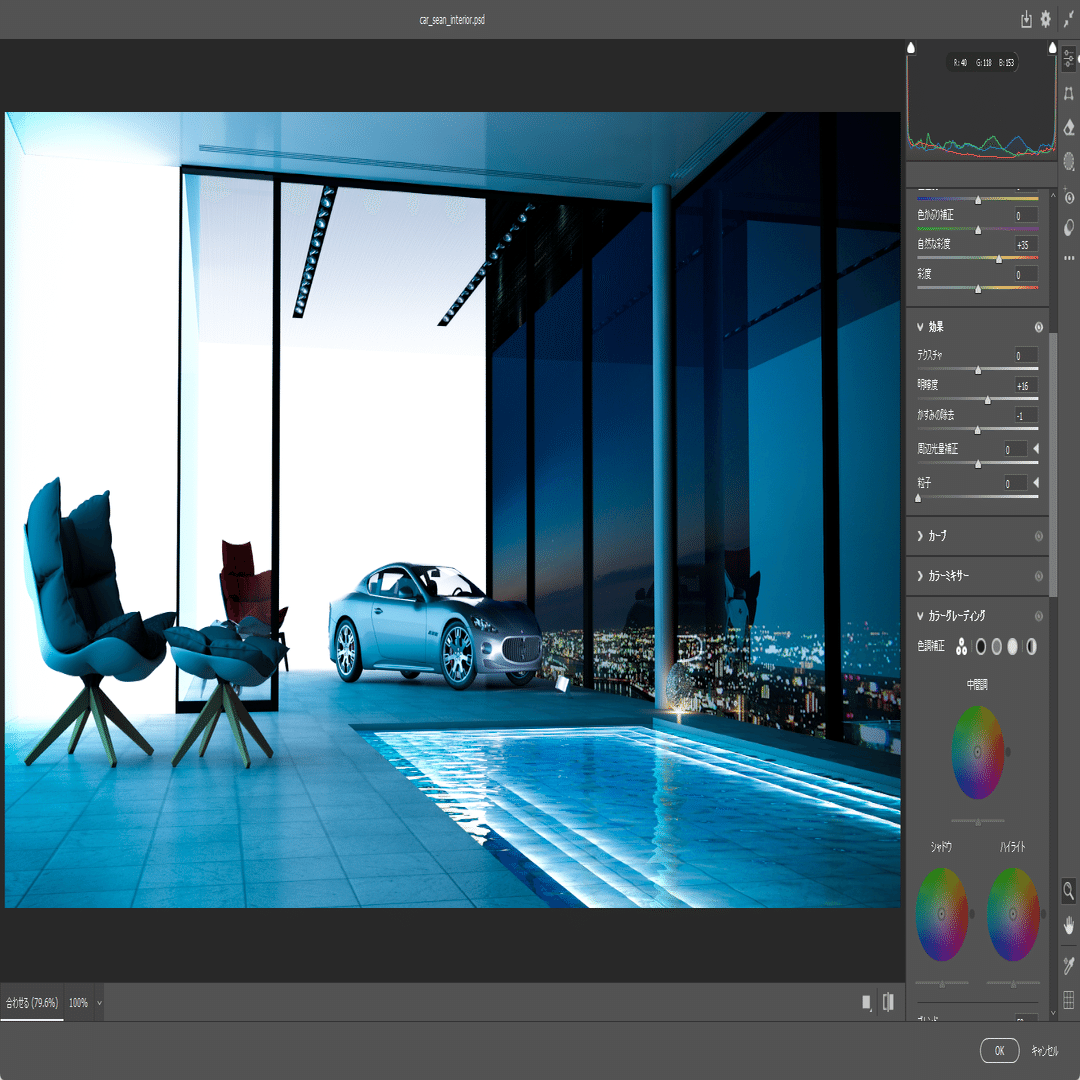
Task: Click the 粒子 slider handle
Action: point(917,497)
